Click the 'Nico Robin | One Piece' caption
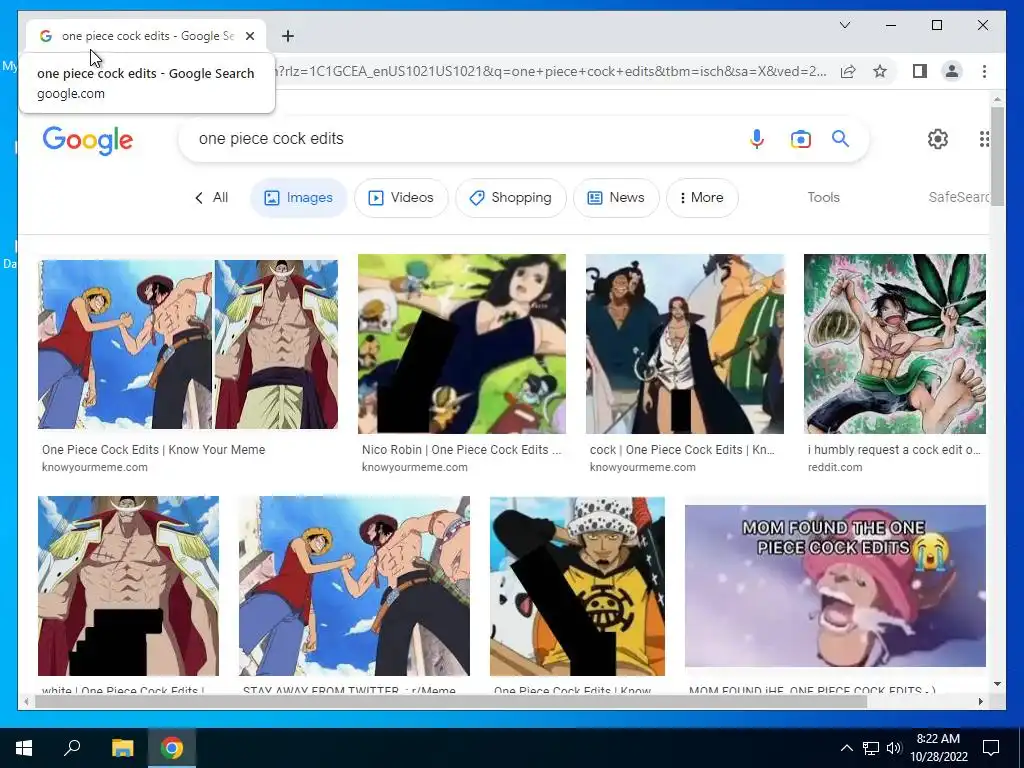 (461, 449)
